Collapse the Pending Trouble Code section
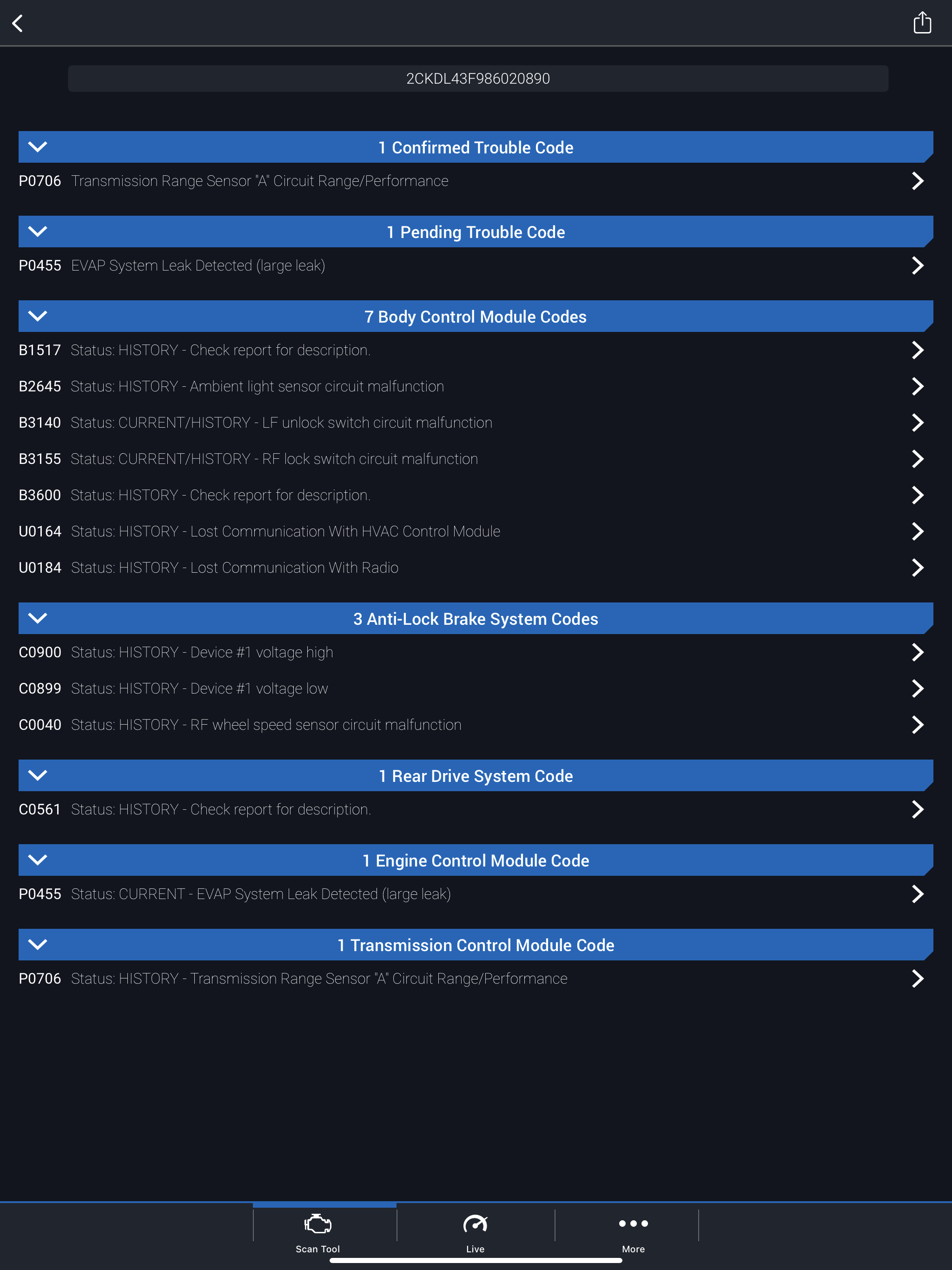The height and width of the screenshot is (1270, 952). pos(38,232)
